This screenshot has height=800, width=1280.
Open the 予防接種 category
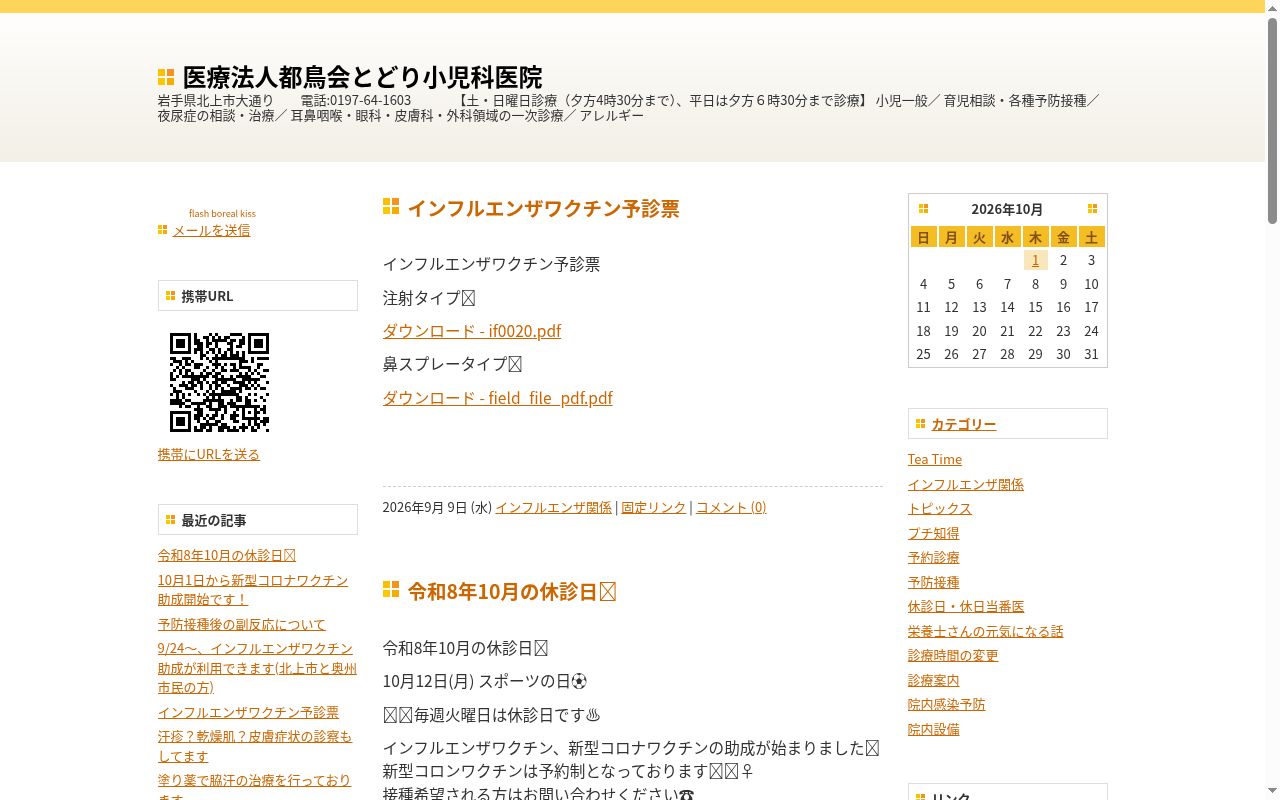[933, 582]
